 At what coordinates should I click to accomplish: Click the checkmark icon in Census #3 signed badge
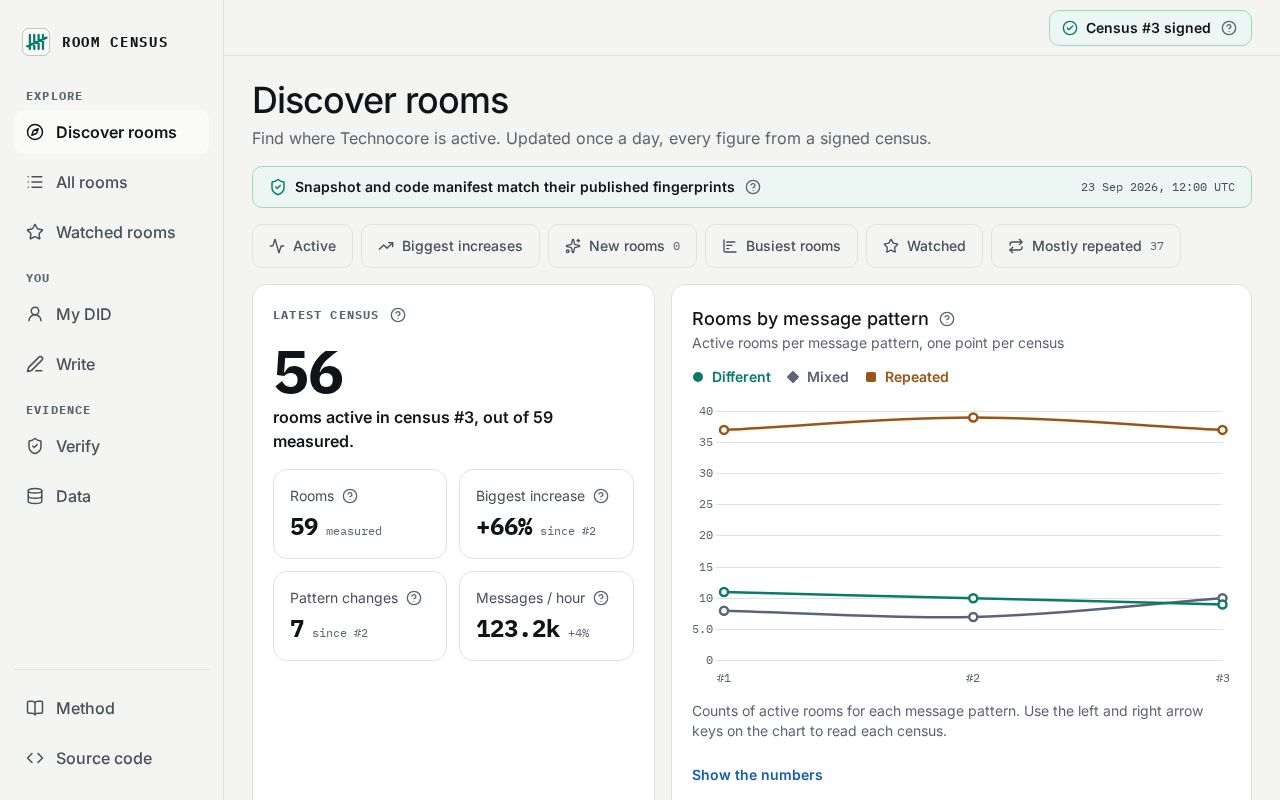1070,28
